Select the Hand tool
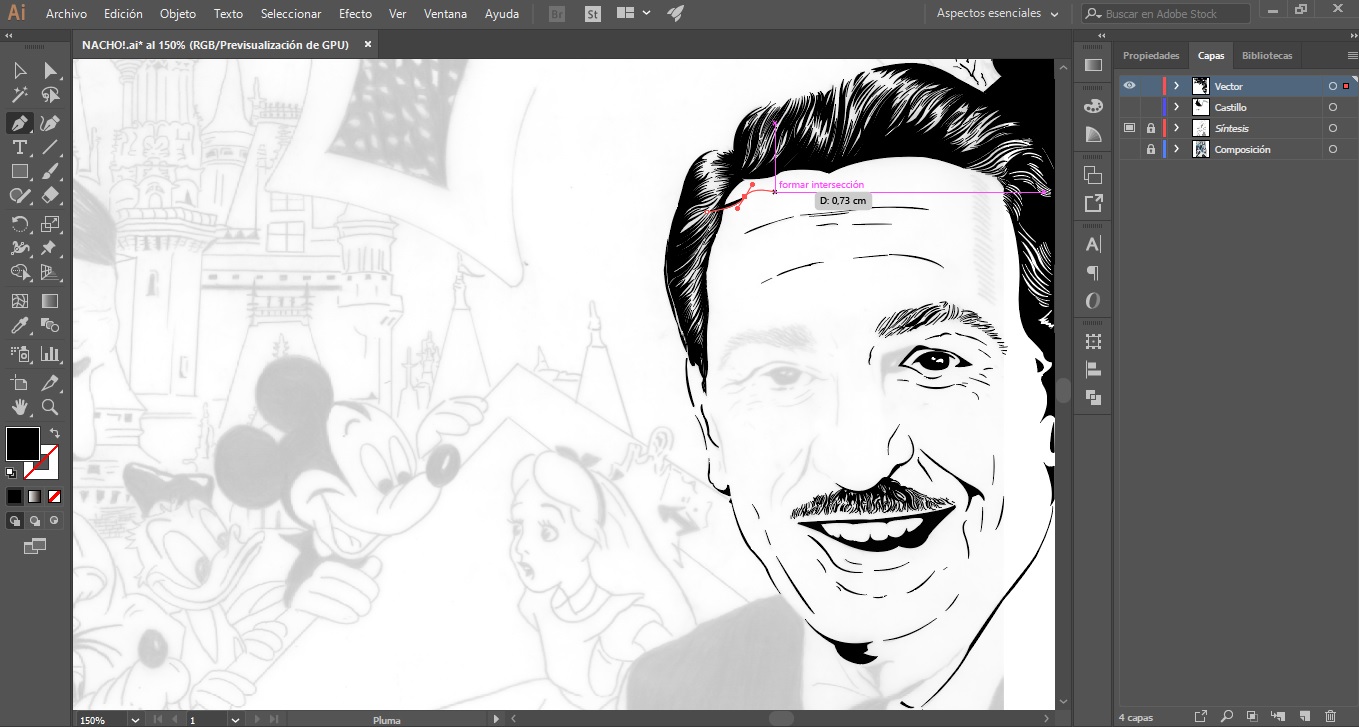 click(x=19, y=407)
